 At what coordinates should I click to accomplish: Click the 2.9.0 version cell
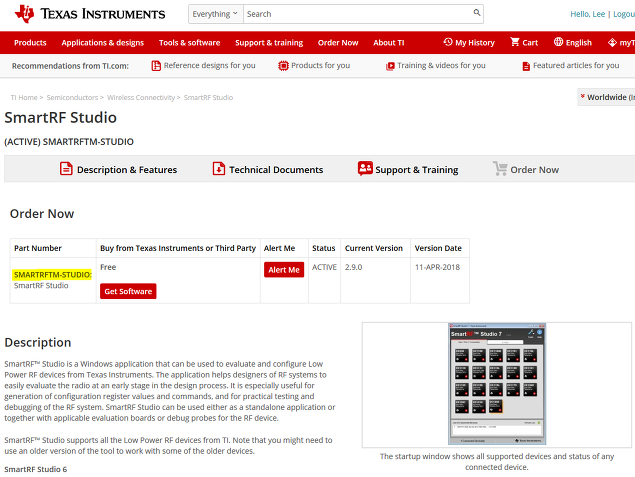pyautogui.click(x=354, y=267)
